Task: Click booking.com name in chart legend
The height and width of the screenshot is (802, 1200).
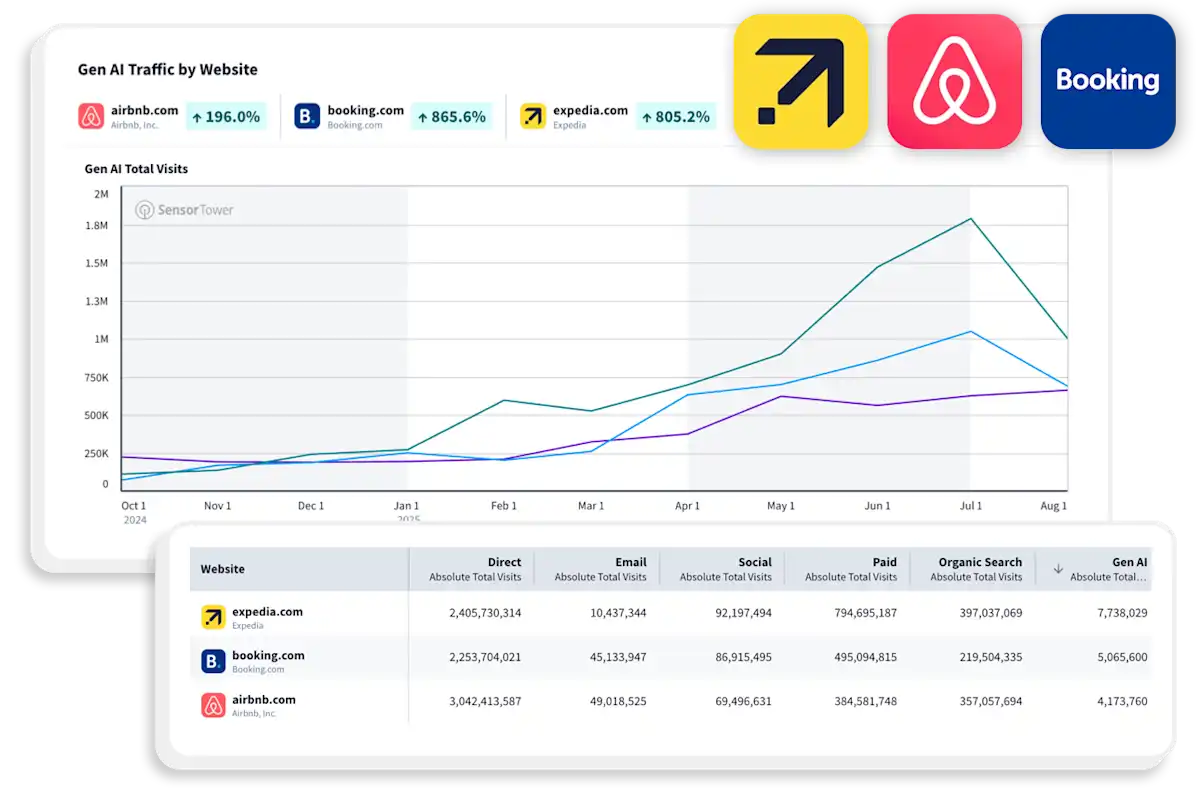Action: (366, 111)
